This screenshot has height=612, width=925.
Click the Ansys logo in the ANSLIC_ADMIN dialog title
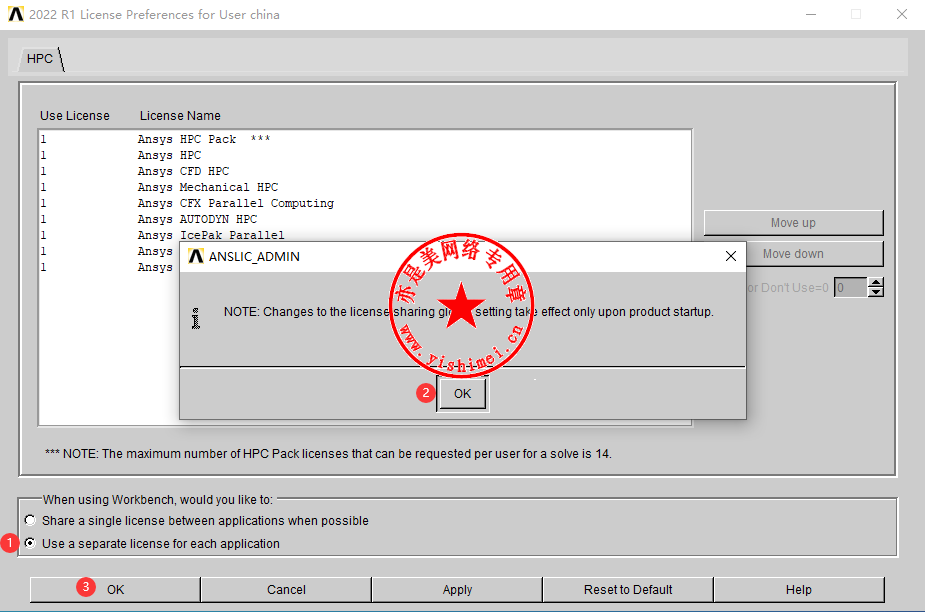pyautogui.click(x=196, y=257)
